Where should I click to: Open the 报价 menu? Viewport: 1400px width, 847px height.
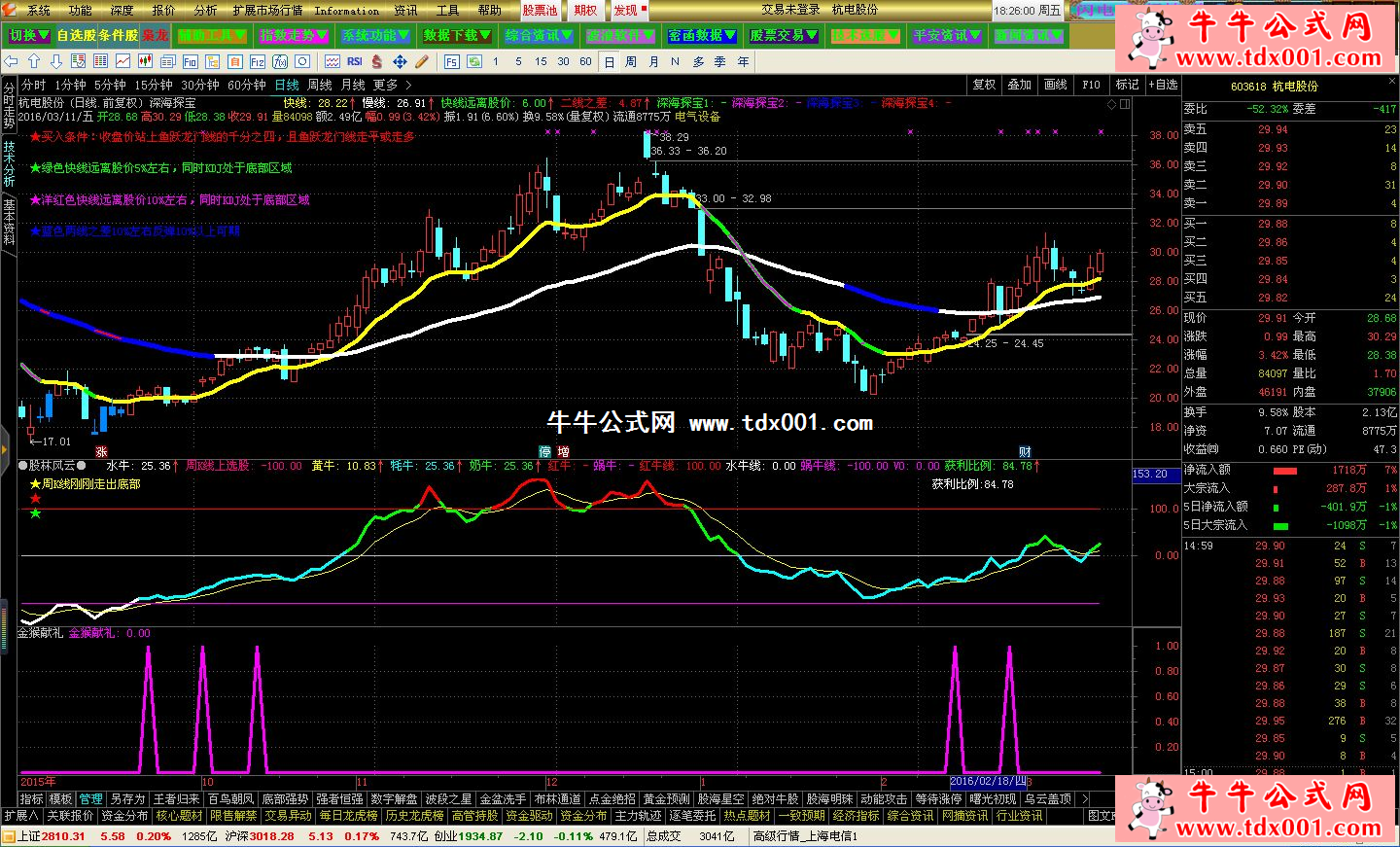coord(164,10)
